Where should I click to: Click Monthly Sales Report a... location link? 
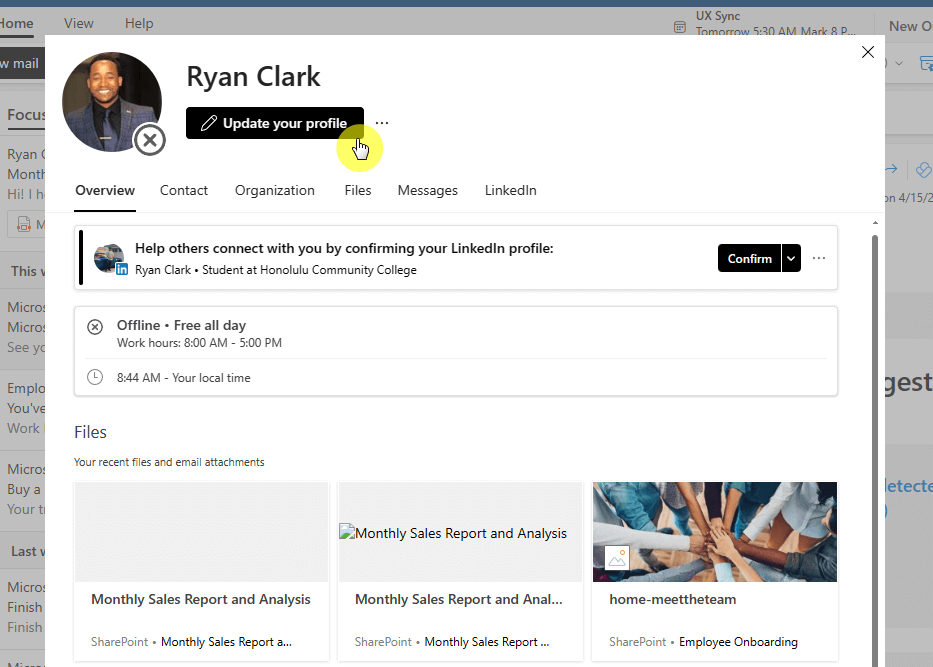(x=226, y=642)
